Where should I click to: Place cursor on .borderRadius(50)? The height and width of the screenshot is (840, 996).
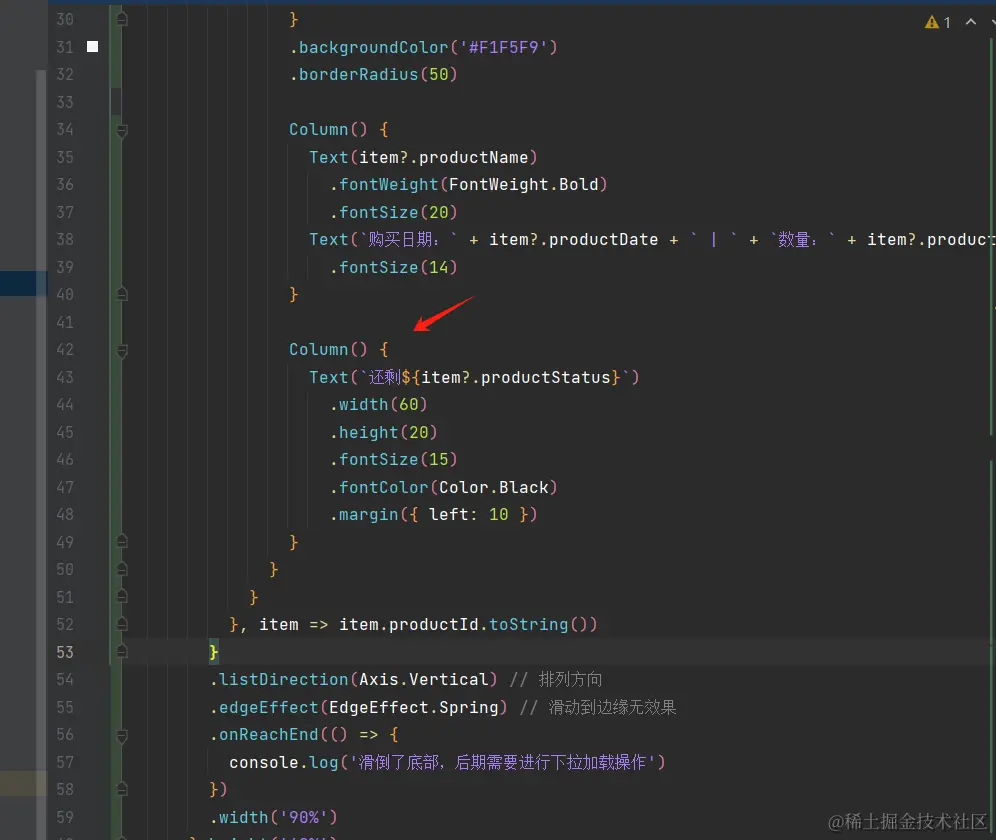(x=374, y=75)
